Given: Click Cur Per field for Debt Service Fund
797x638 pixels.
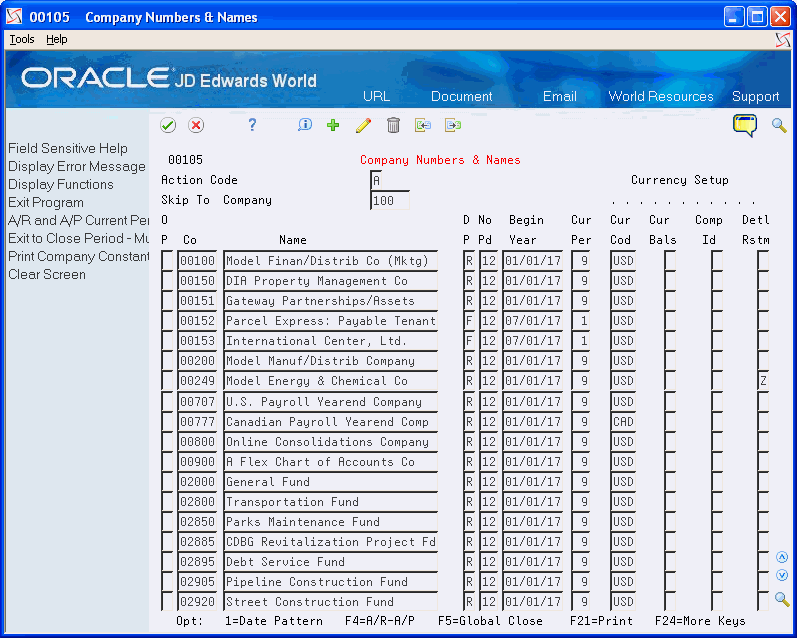Looking at the screenshot, I should [580, 562].
